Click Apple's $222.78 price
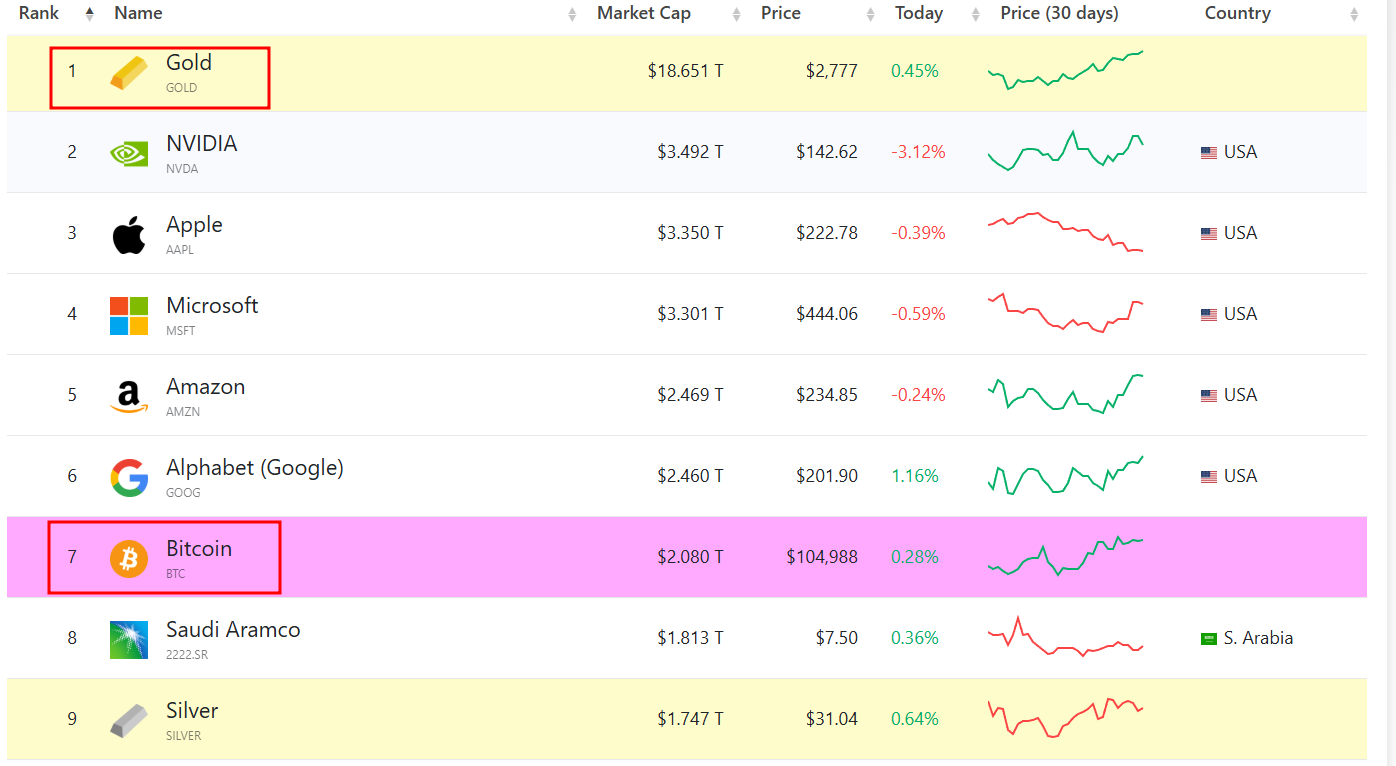1396x766 pixels. pos(827,233)
